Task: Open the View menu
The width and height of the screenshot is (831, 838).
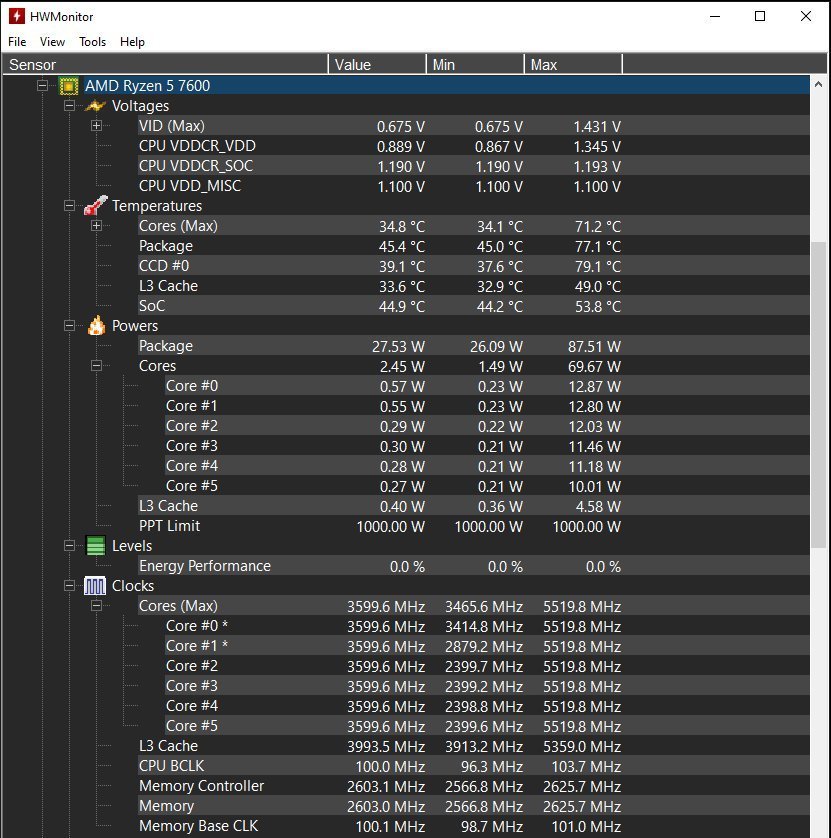Action: [x=52, y=42]
